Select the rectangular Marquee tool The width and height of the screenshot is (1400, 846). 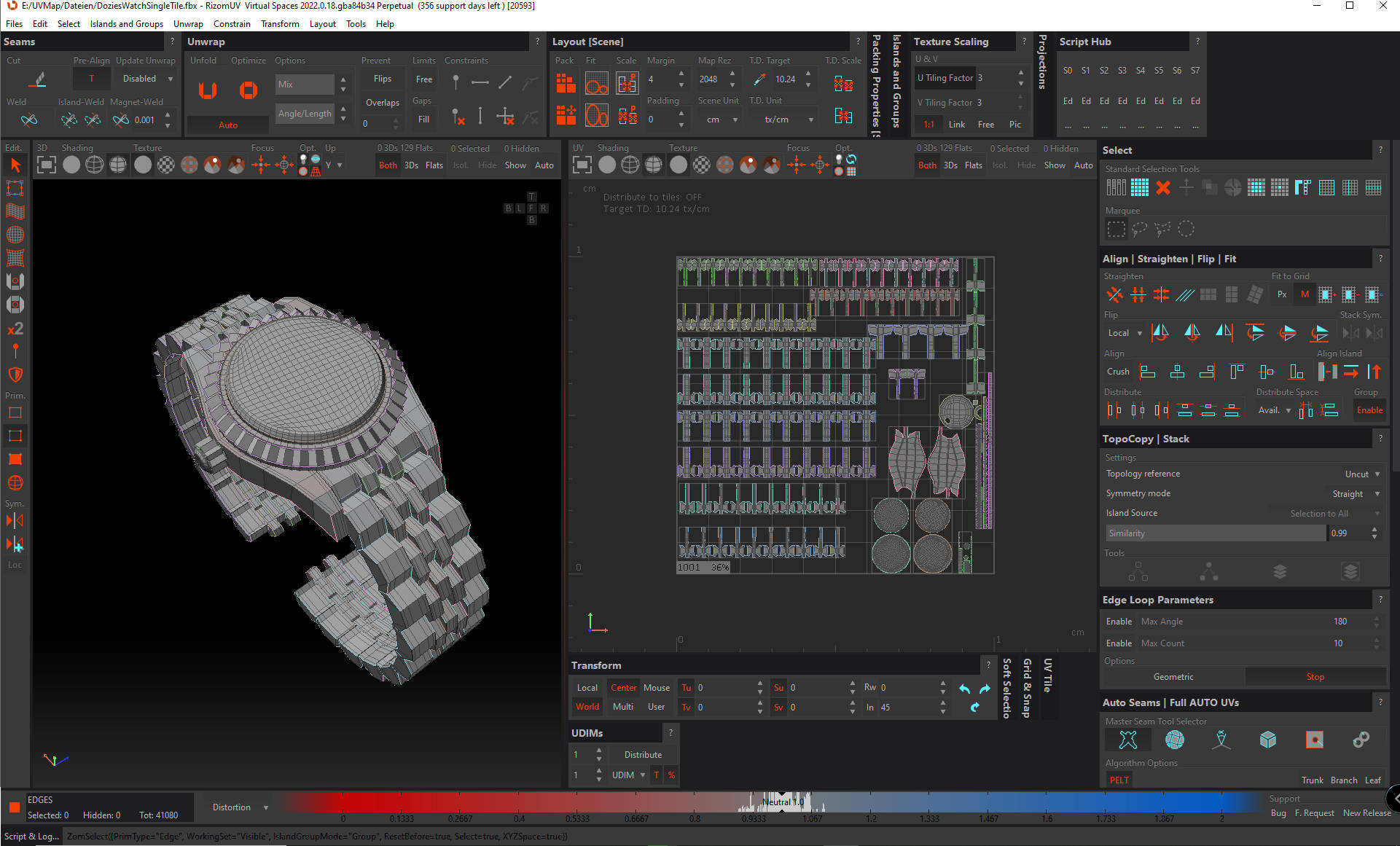1116,230
